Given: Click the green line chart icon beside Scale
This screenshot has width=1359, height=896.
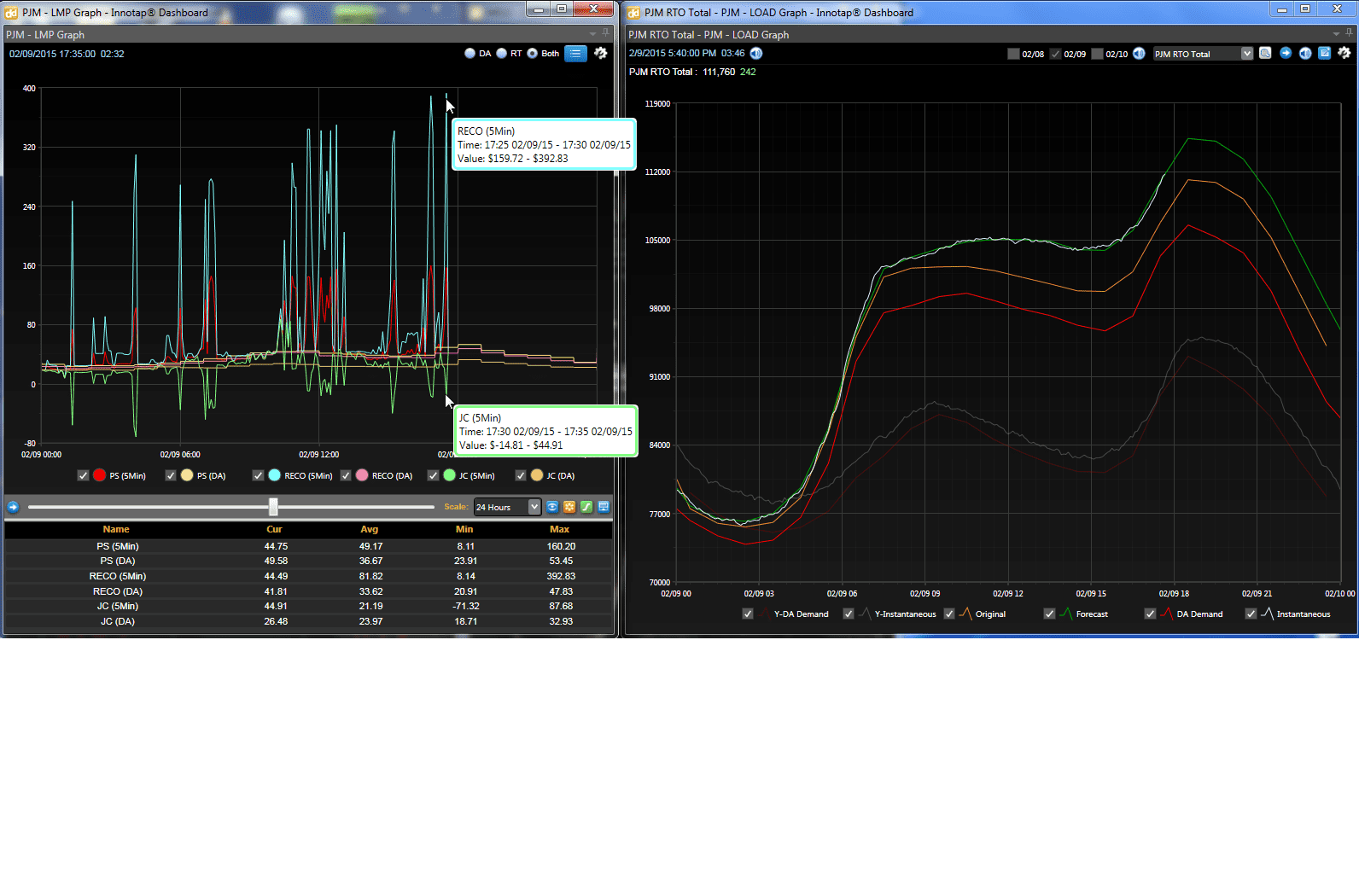Looking at the screenshot, I should [x=586, y=507].
